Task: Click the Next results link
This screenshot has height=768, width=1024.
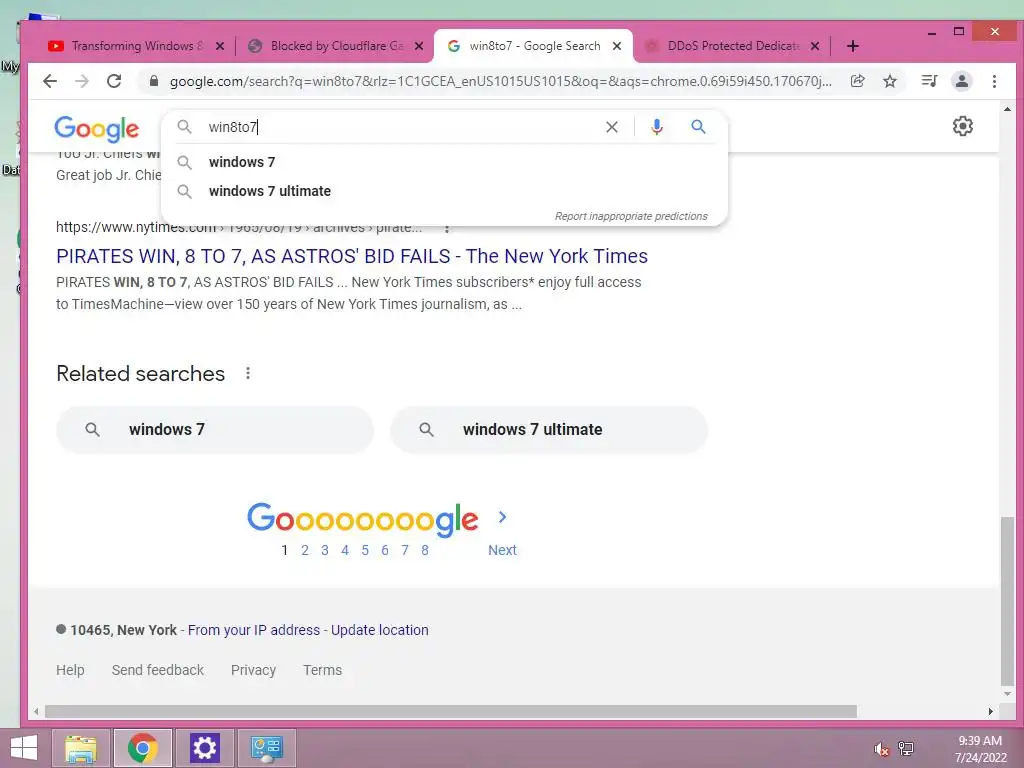Action: [x=502, y=551]
